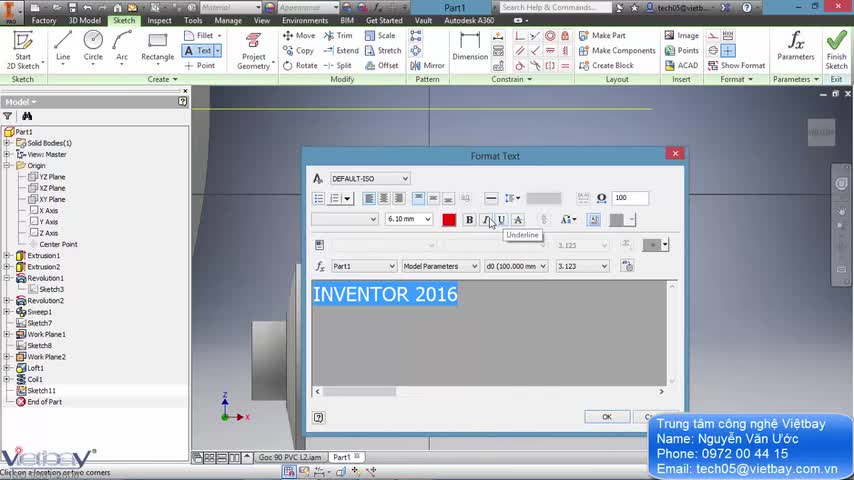Click the Add parameter to text button

click(x=627, y=266)
